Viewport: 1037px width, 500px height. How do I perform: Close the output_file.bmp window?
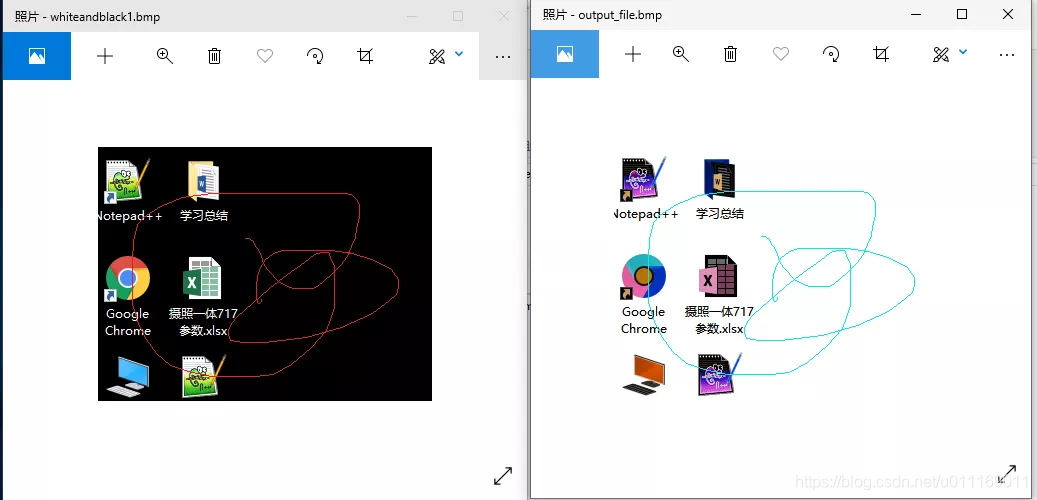point(1007,15)
